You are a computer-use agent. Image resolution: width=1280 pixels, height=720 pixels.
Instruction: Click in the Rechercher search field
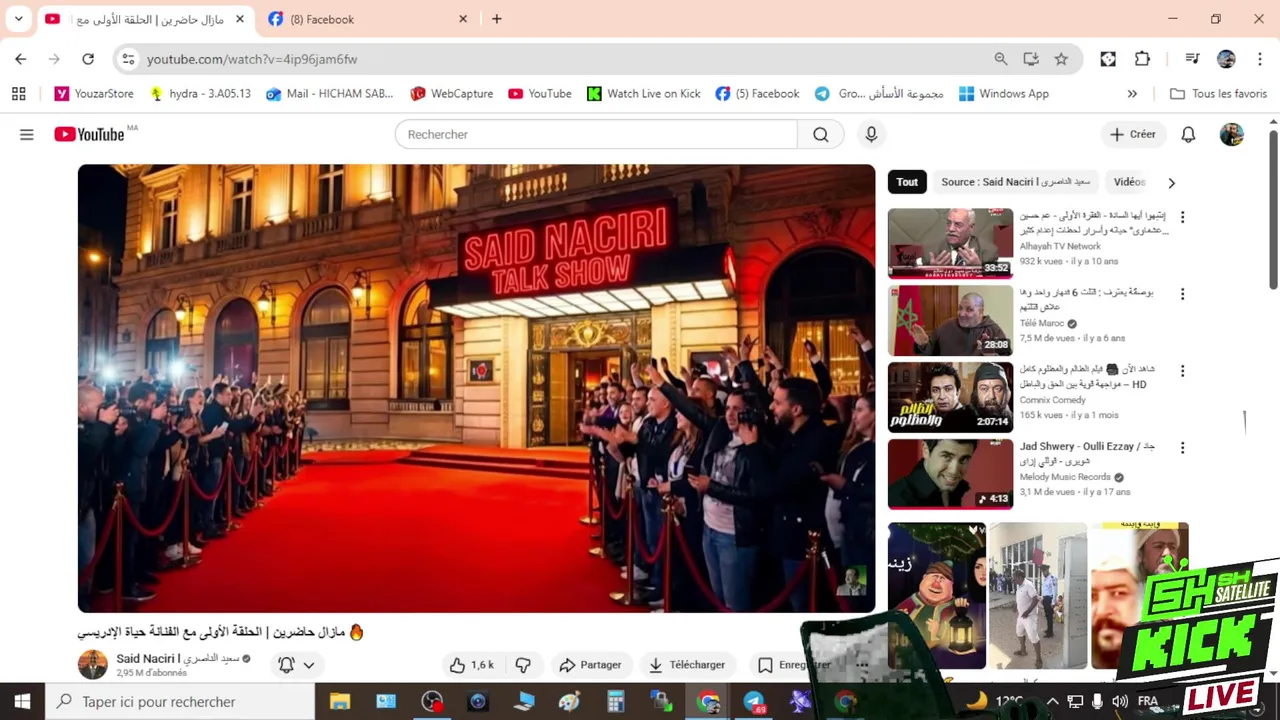596,134
